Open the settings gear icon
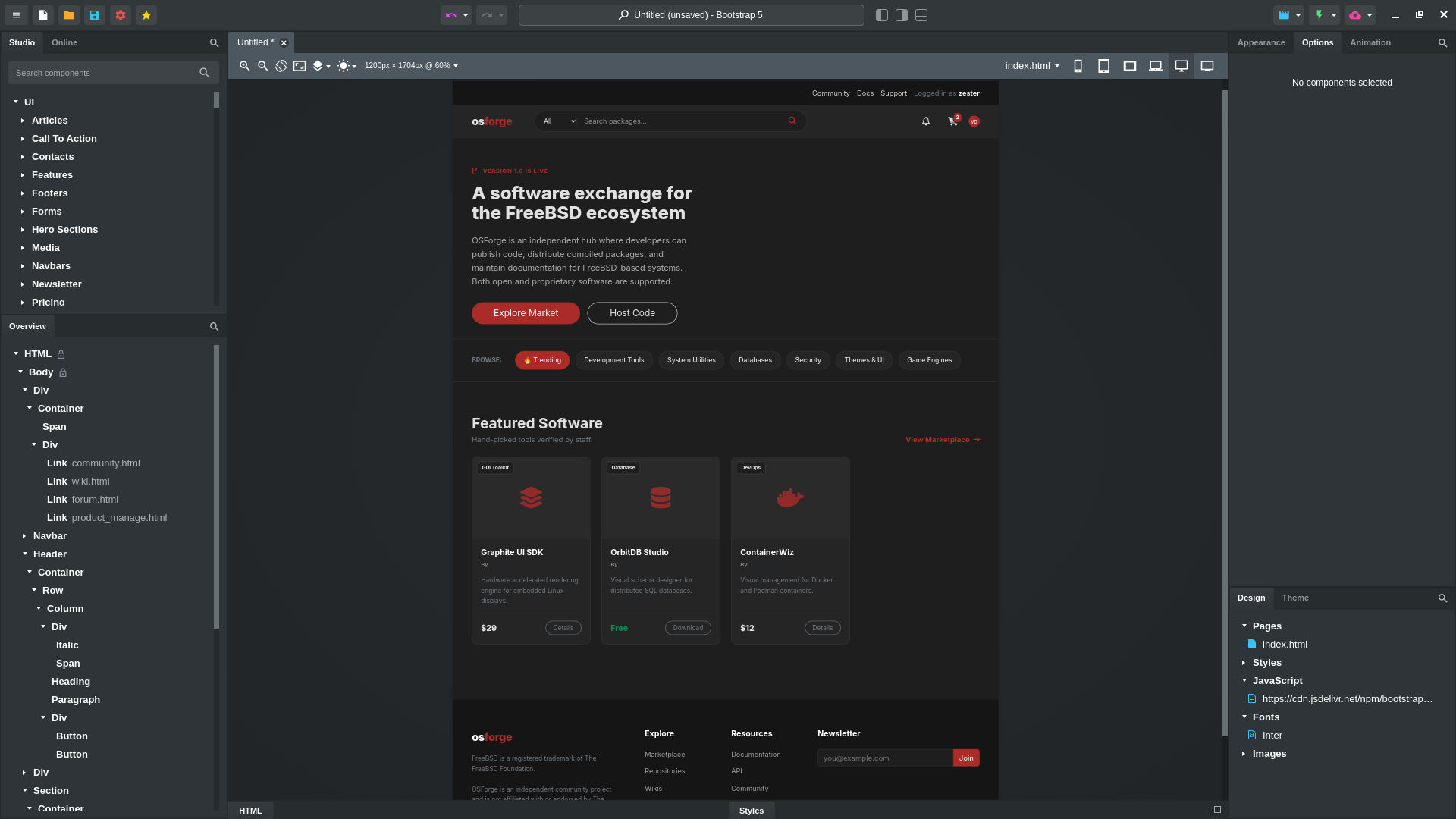The height and width of the screenshot is (819, 1456). point(121,15)
